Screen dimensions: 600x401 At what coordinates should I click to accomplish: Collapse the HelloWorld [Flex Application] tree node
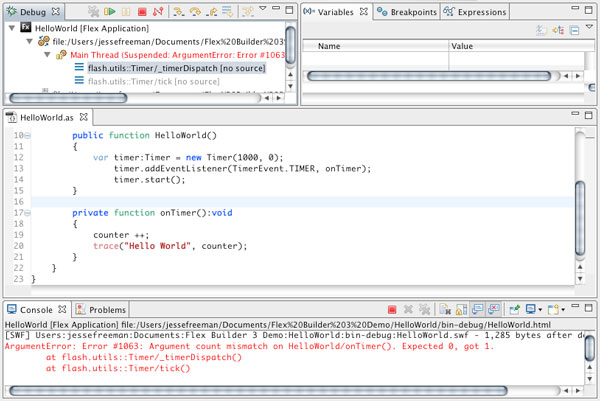pos(12,28)
